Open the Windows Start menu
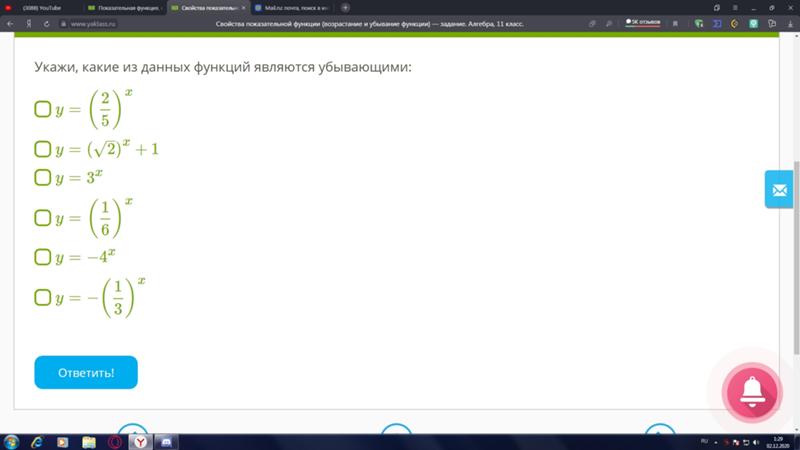Viewport: 800px width, 450px height. click(11, 442)
